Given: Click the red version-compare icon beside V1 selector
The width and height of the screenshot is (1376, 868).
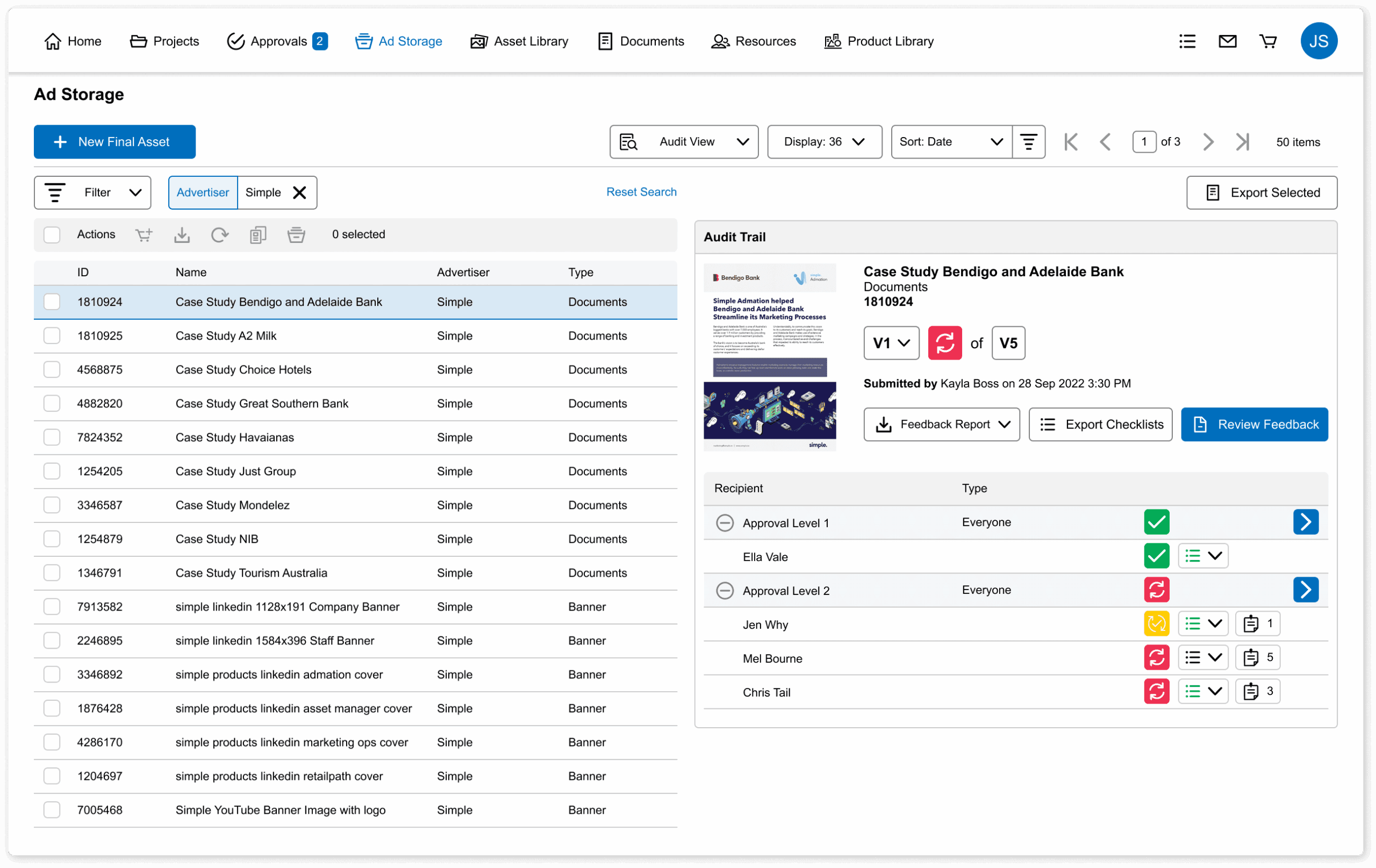Looking at the screenshot, I should click(x=945, y=343).
